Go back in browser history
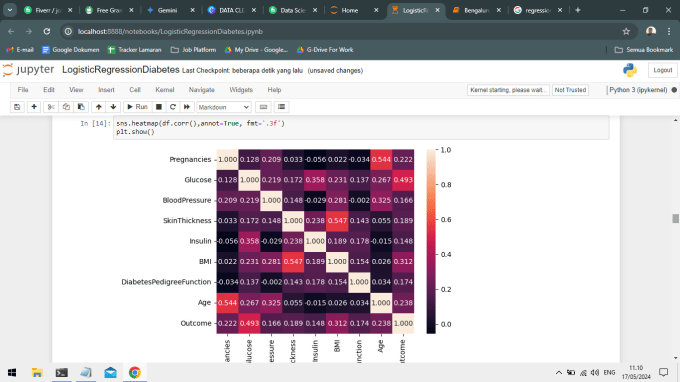This screenshot has height=382, width=680. click(x=11, y=31)
